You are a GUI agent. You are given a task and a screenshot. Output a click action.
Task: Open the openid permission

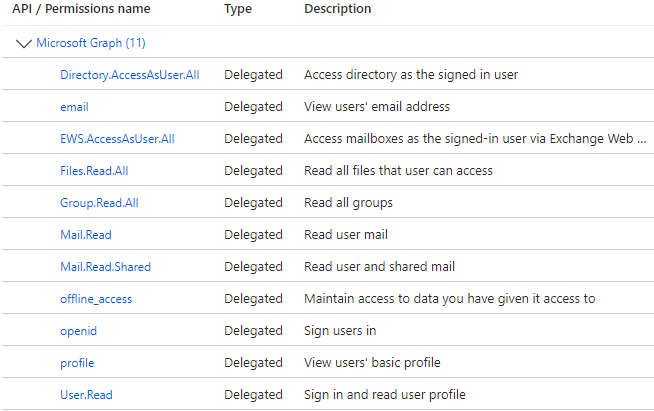(79, 331)
